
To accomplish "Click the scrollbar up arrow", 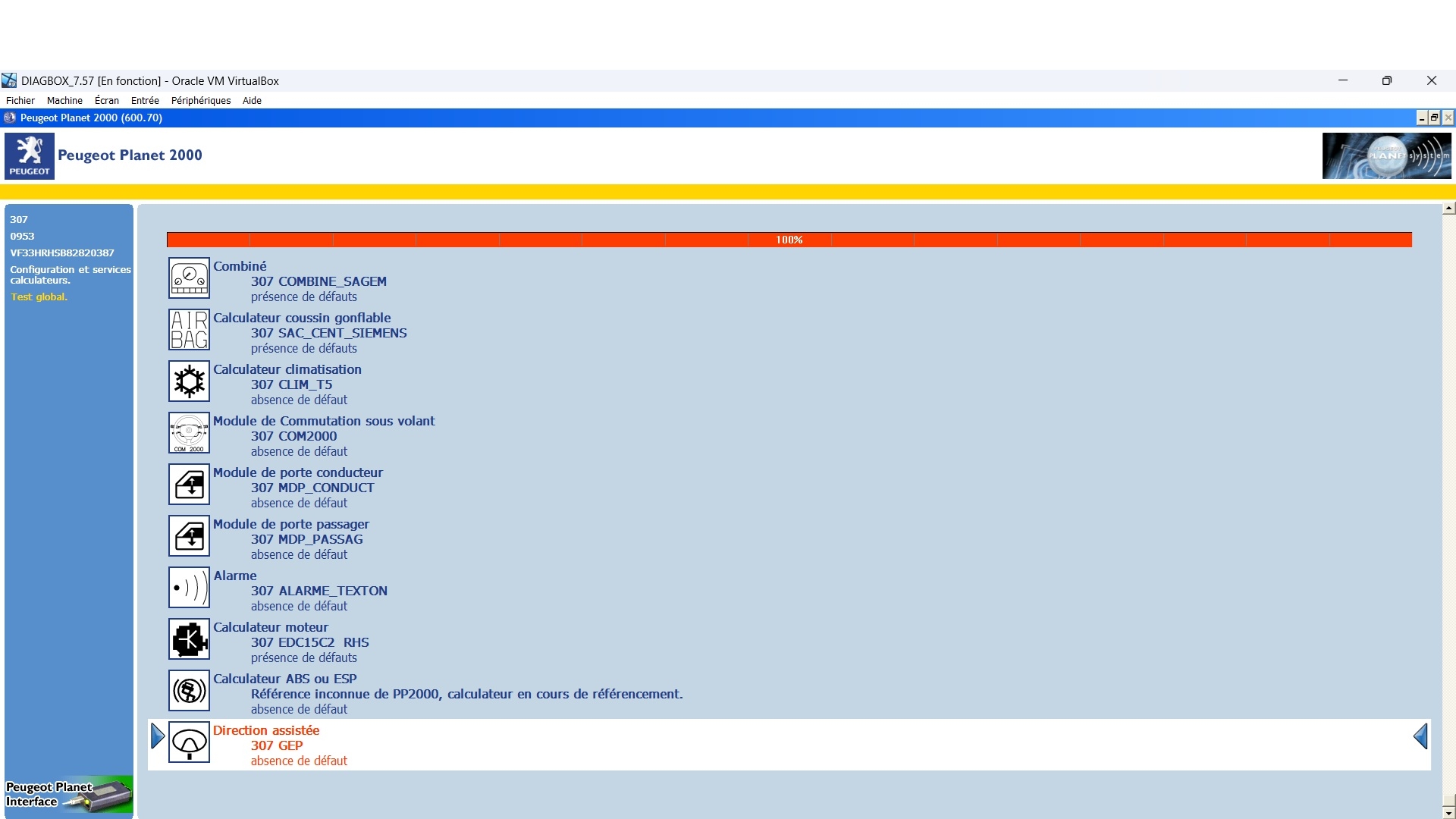I will pyautogui.click(x=1448, y=208).
